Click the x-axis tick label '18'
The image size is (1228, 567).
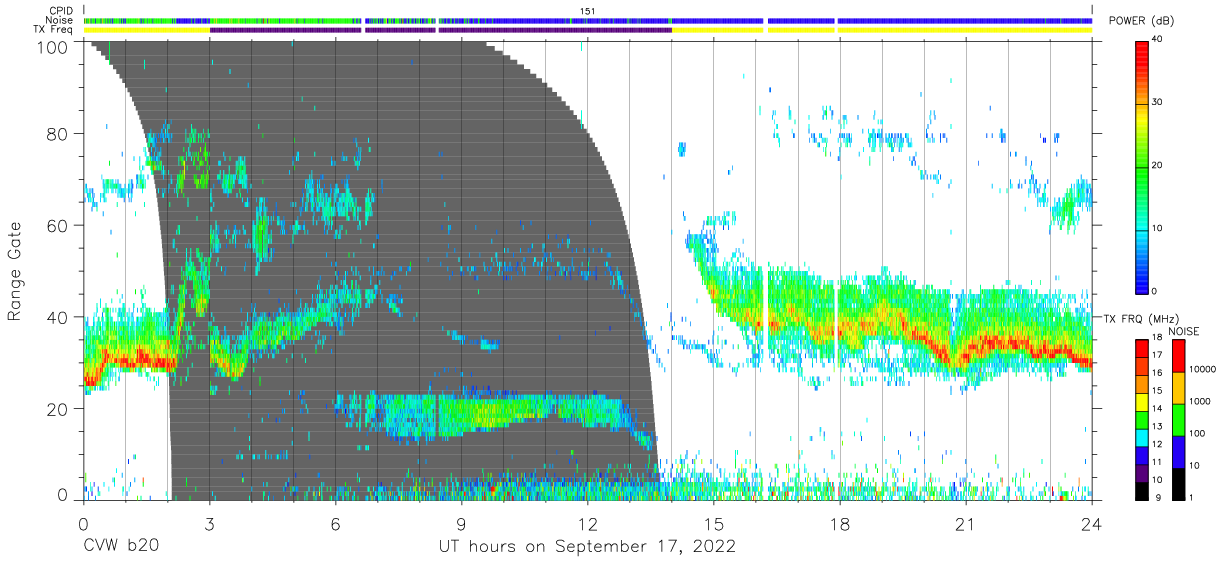coord(840,523)
